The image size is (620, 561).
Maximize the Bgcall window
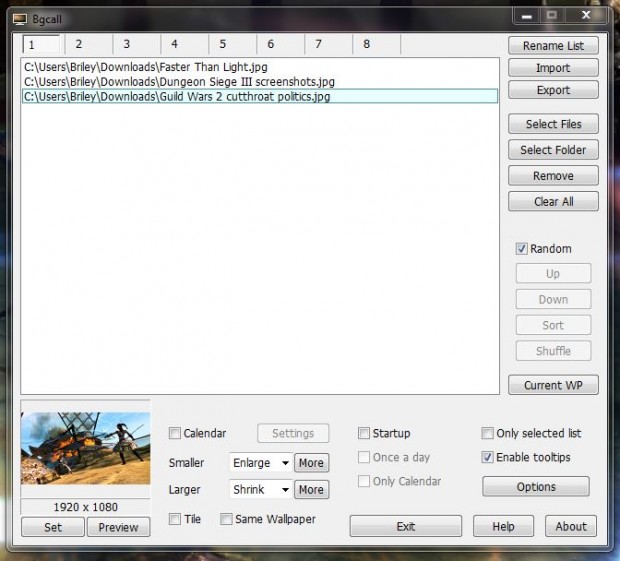[x=552, y=16]
